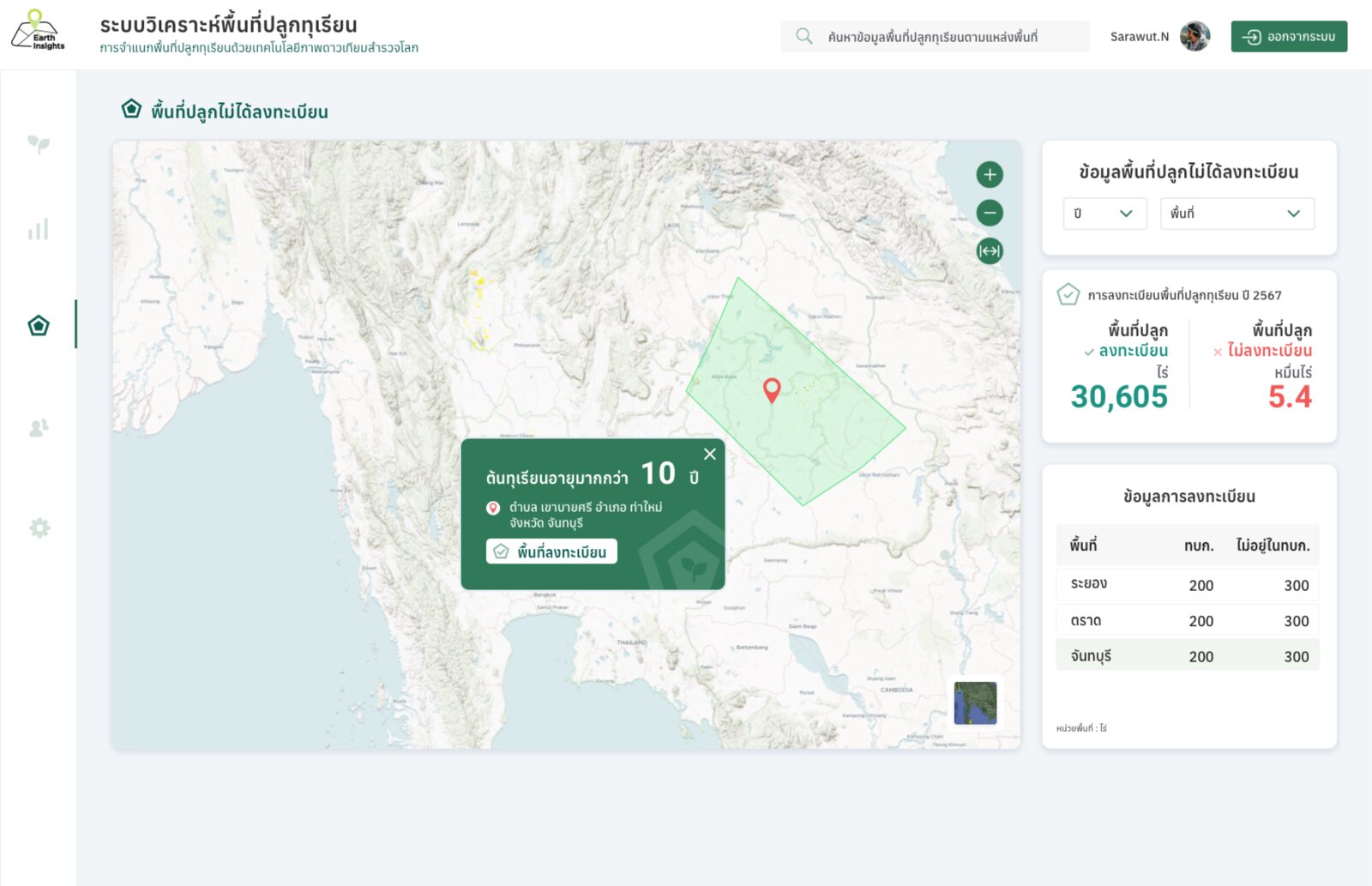This screenshot has height=886, width=1372.
Task: Open the plant seedling sidebar section
Action: pyautogui.click(x=39, y=143)
